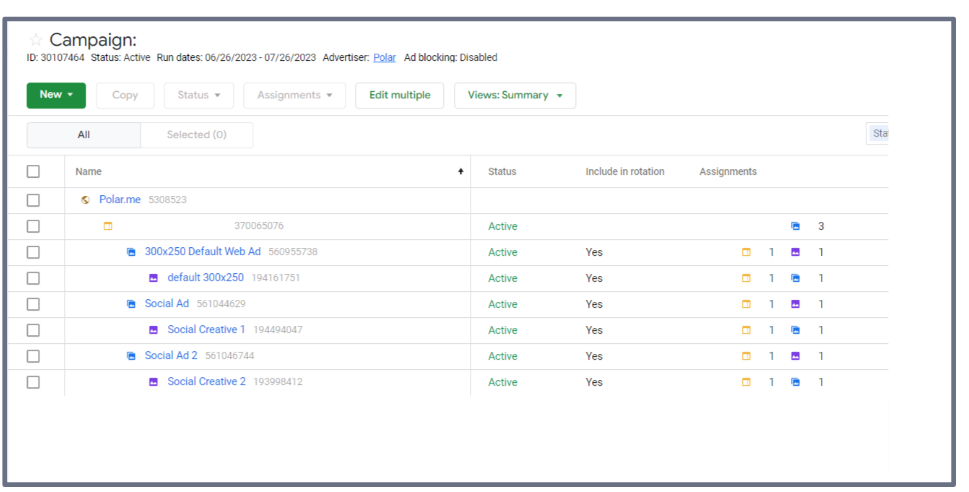The height and width of the screenshot is (492, 969).
Task: Click the sort arrow in the Name column header
Action: tap(460, 172)
